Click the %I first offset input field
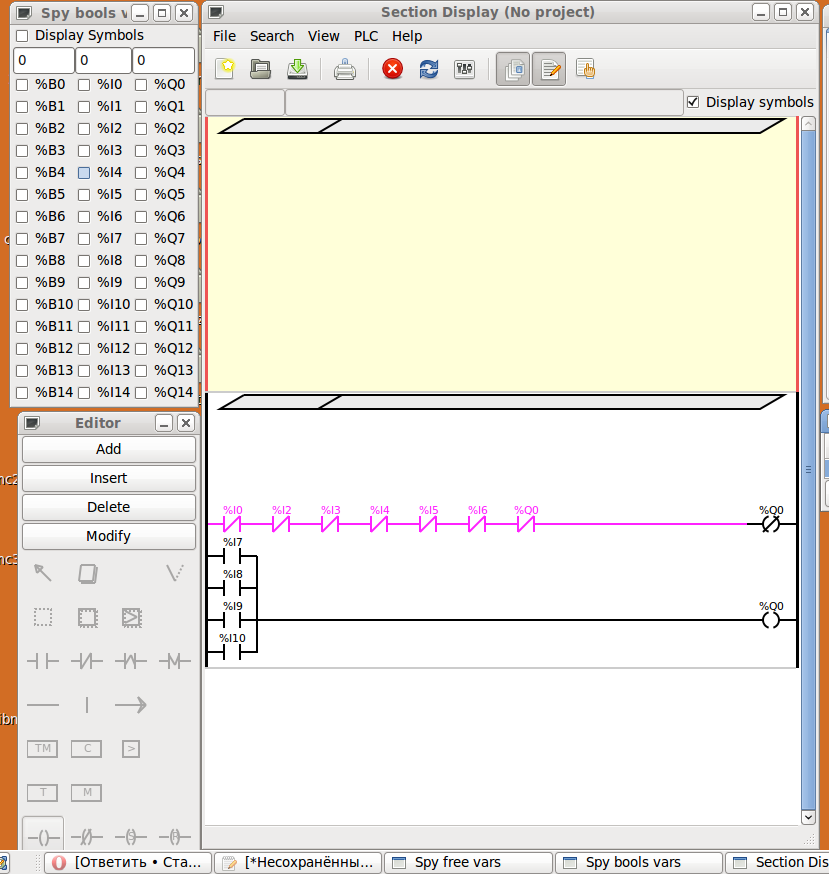Image resolution: width=829 pixels, height=874 pixels. coord(103,60)
